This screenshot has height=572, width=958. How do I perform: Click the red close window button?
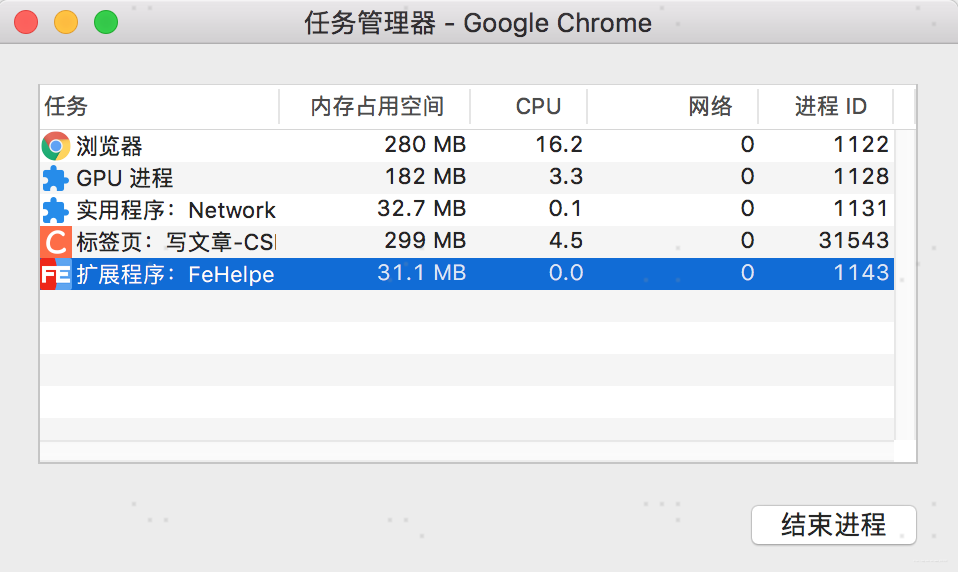pyautogui.click(x=26, y=22)
